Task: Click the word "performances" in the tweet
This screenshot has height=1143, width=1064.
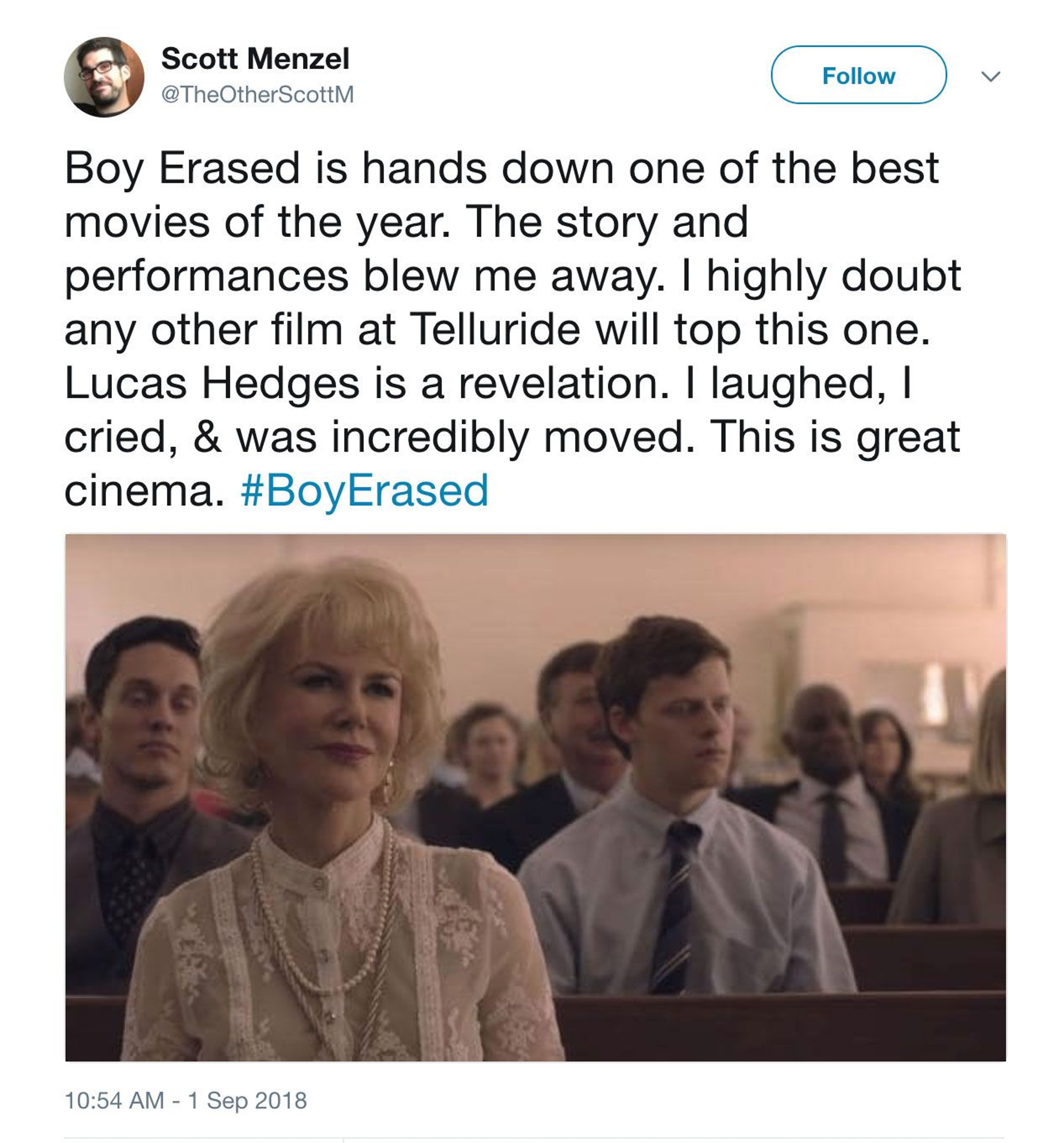Action: 206,276
